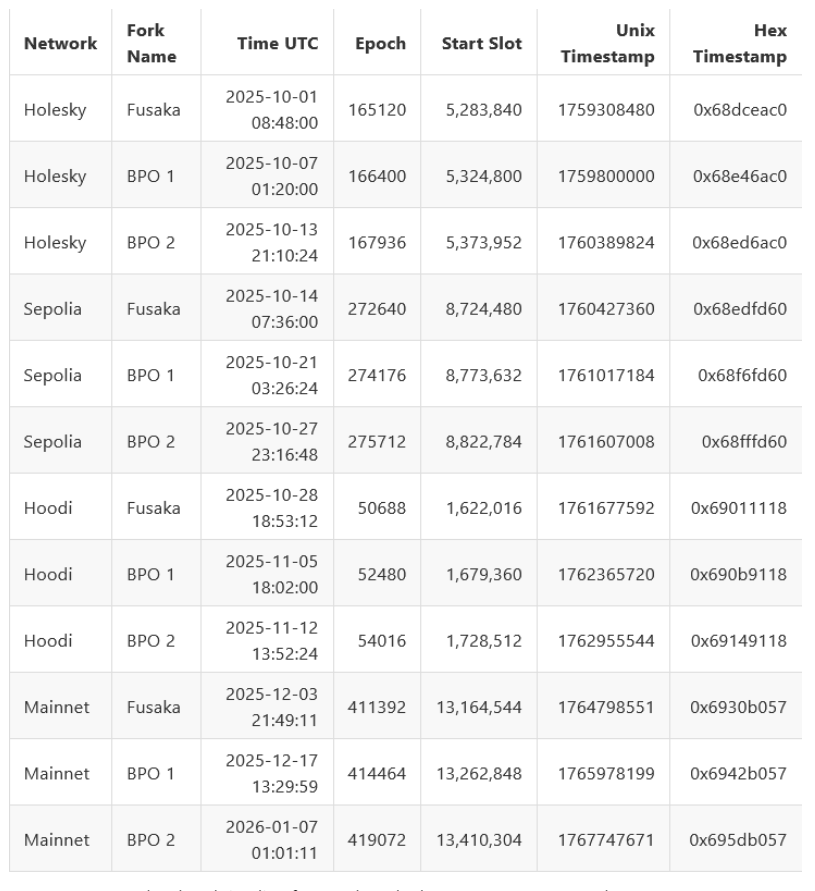This screenshot has width=815, height=891.
Task: Select hex timestamp 0x68dceac0
Action: (739, 109)
